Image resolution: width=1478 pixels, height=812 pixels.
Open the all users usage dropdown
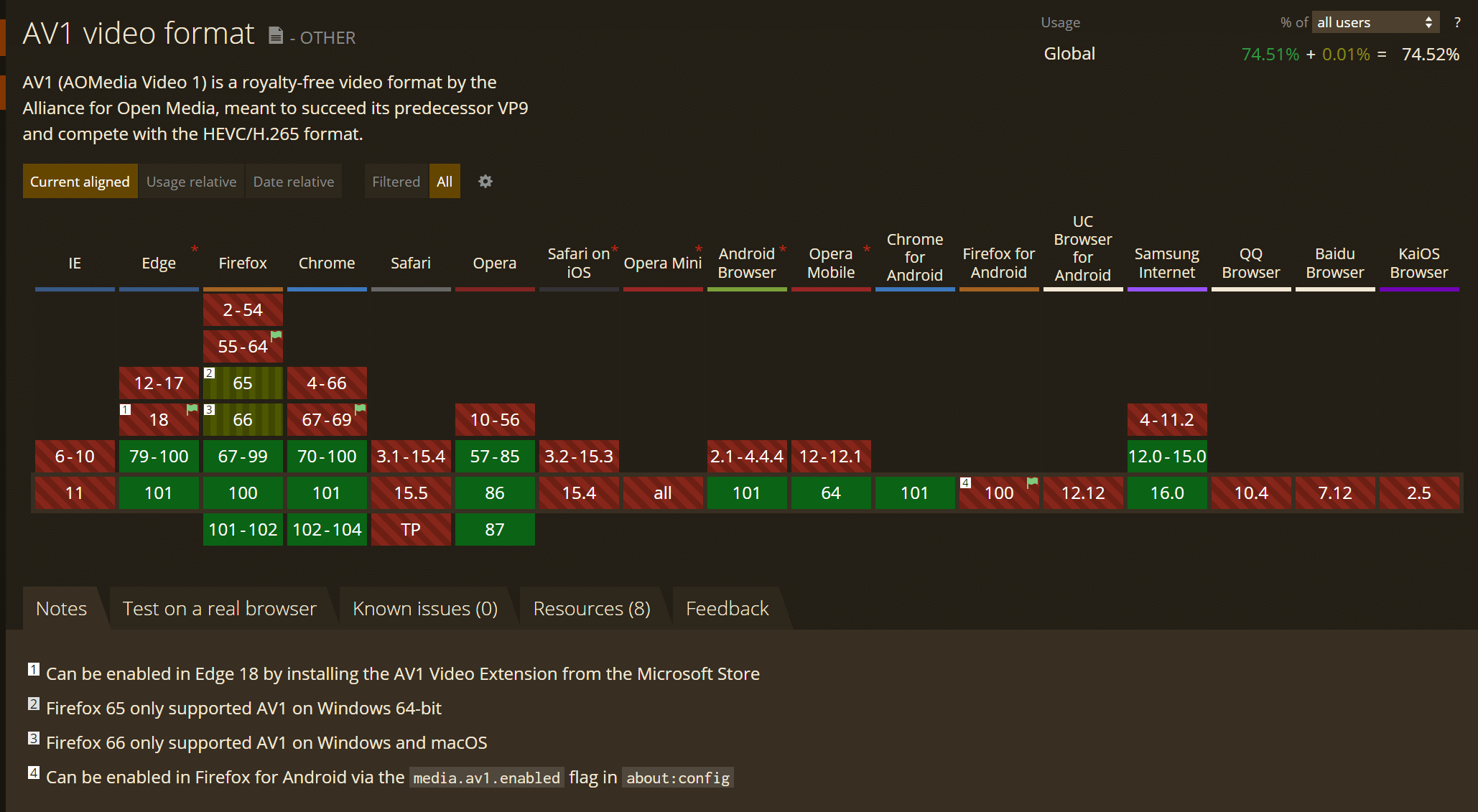pos(1375,22)
